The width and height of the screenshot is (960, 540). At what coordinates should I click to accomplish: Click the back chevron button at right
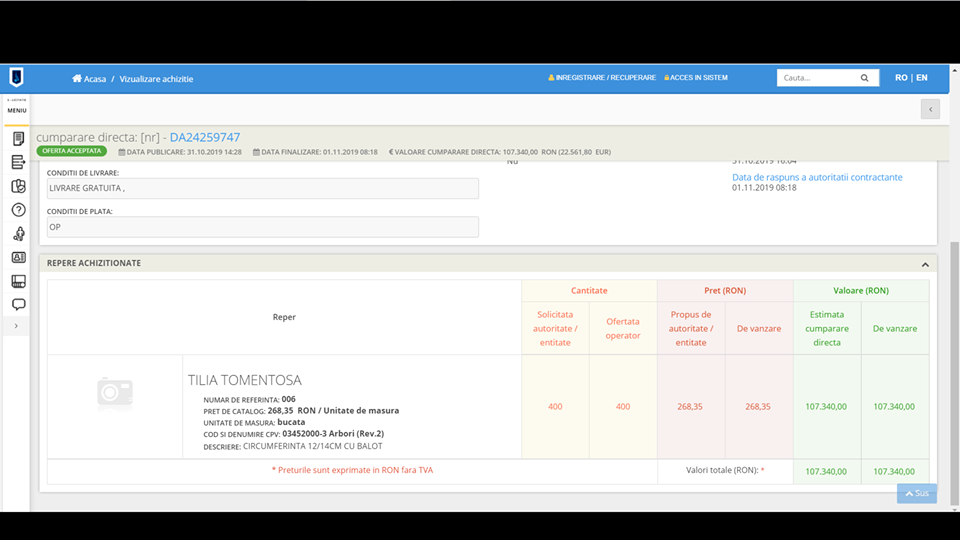click(930, 109)
